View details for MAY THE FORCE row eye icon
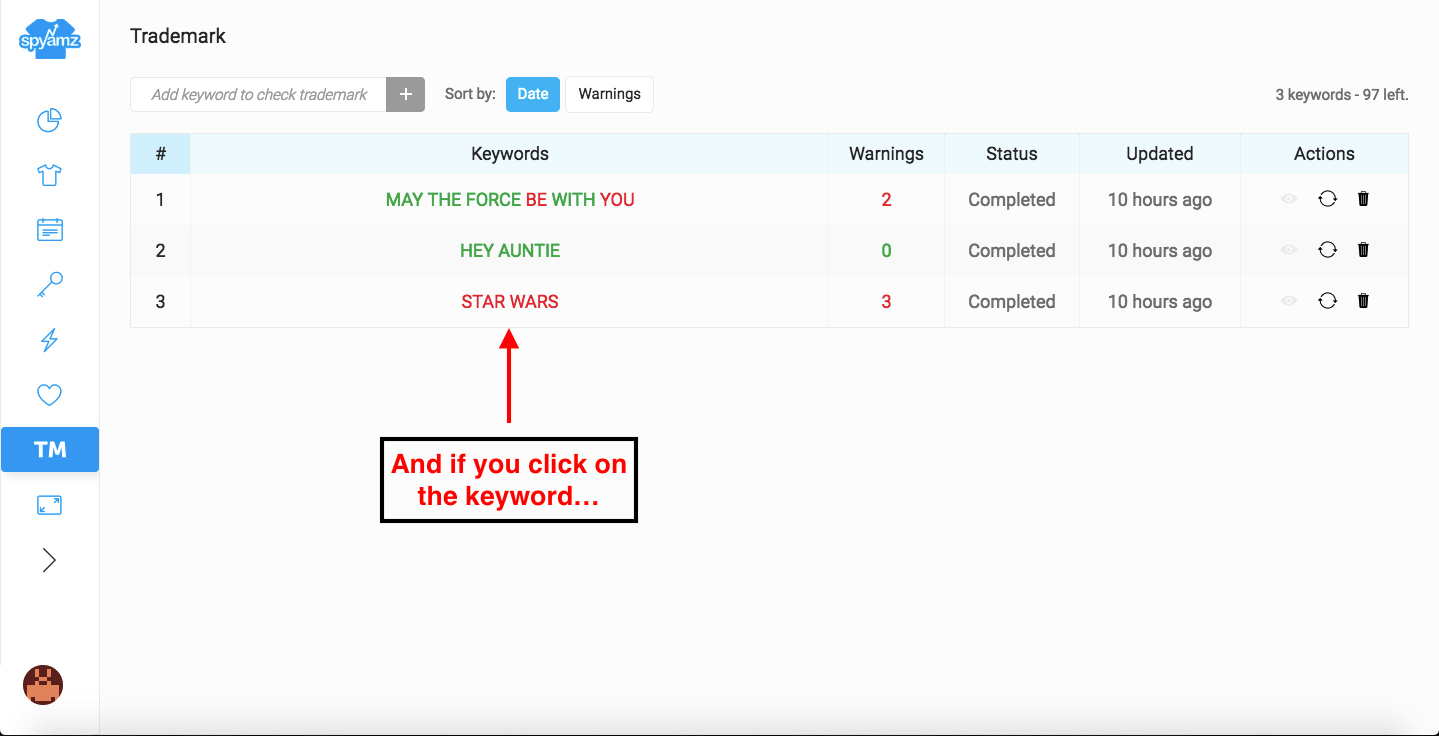Image resolution: width=1439 pixels, height=736 pixels. [x=1289, y=199]
